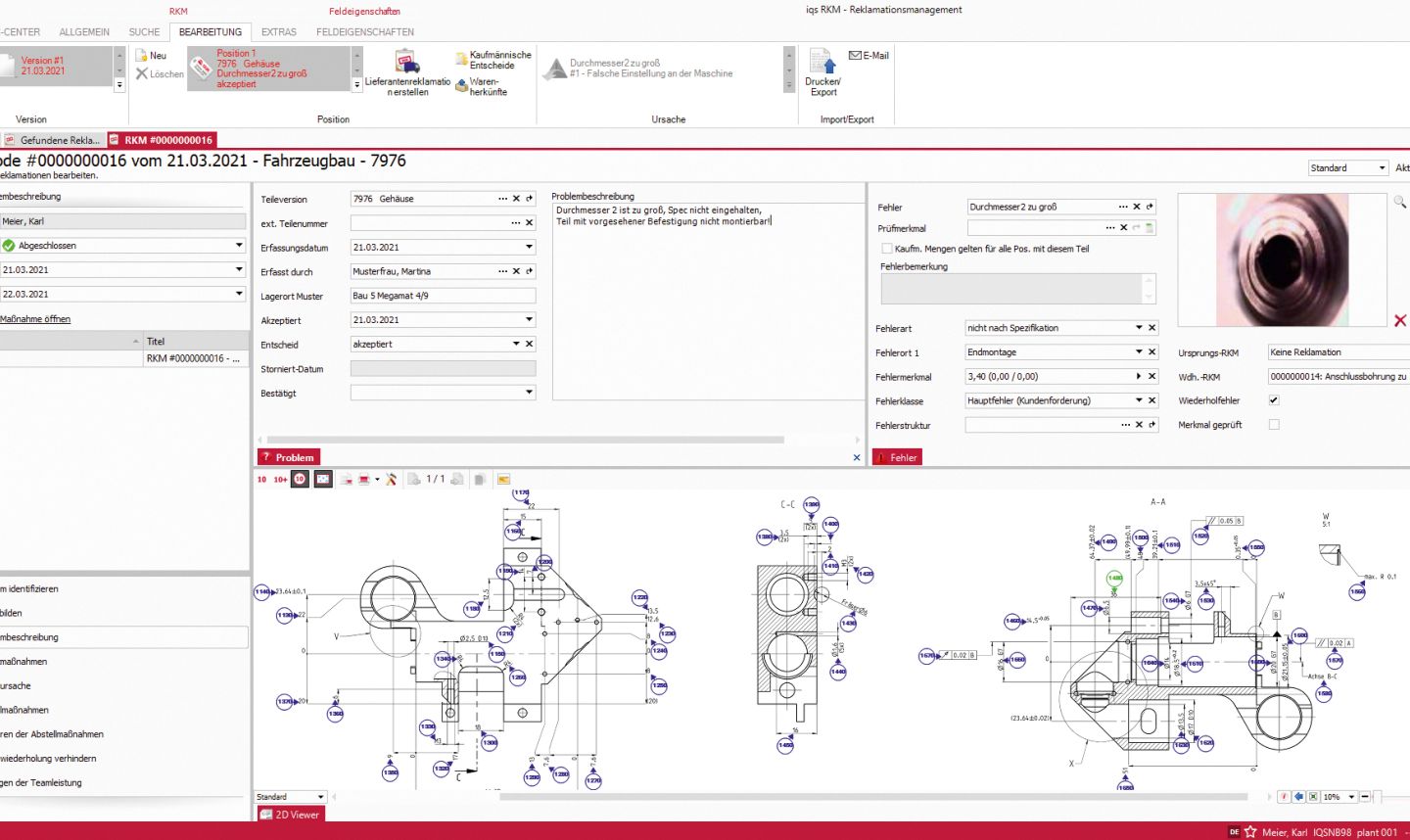Screen dimensions: 1410x840
Task: Click the blue back arrow in the viewer
Action: point(1298,797)
